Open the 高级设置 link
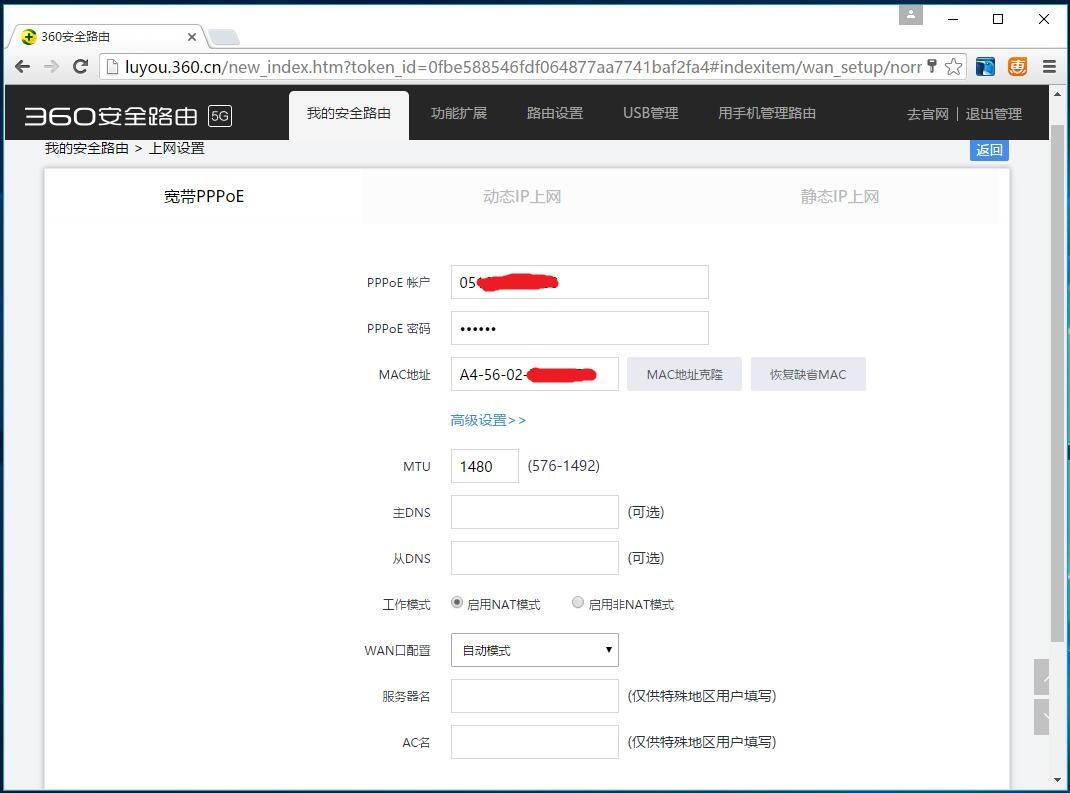 [487, 420]
